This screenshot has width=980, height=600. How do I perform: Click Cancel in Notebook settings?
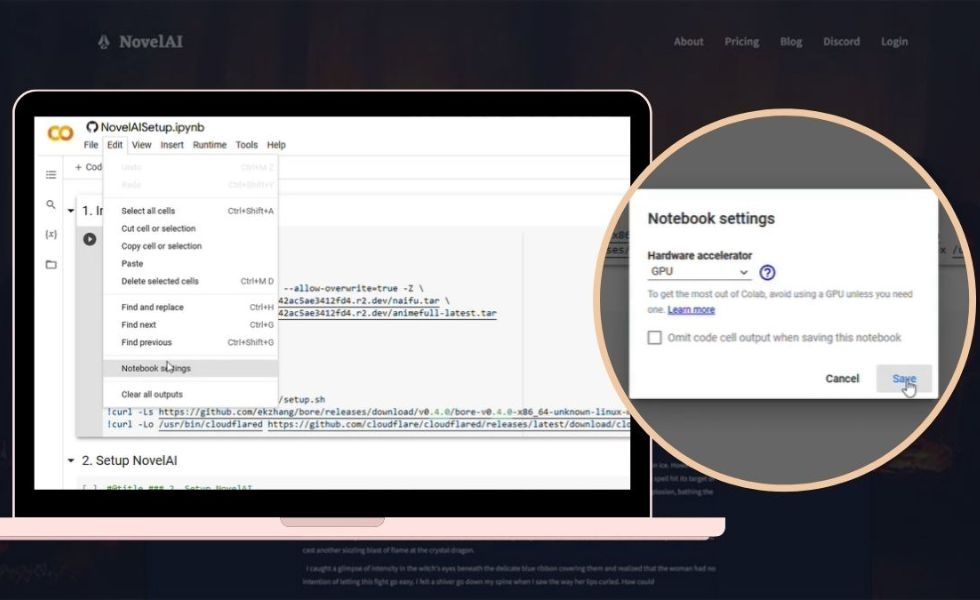(842, 379)
